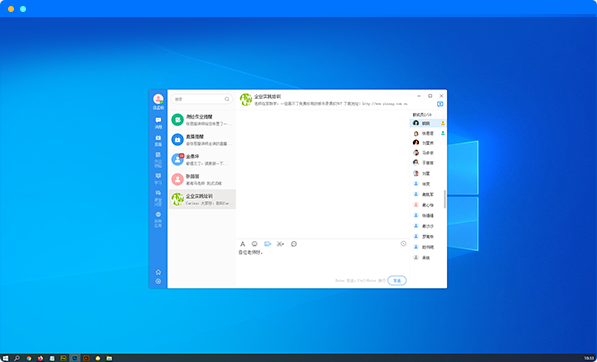Open the pink avatar contact conversation

(202, 179)
